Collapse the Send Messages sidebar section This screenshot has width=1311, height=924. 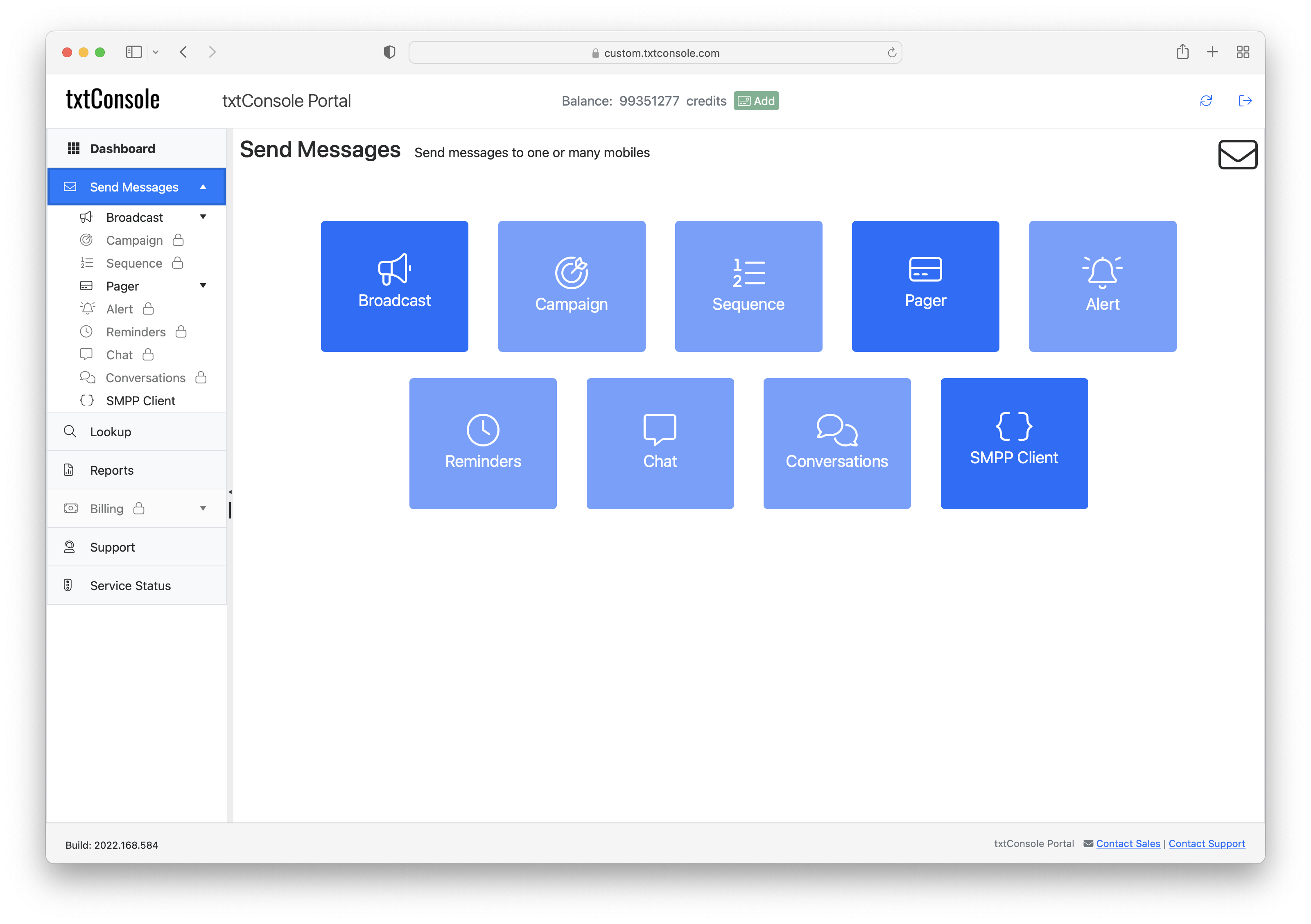tap(203, 187)
